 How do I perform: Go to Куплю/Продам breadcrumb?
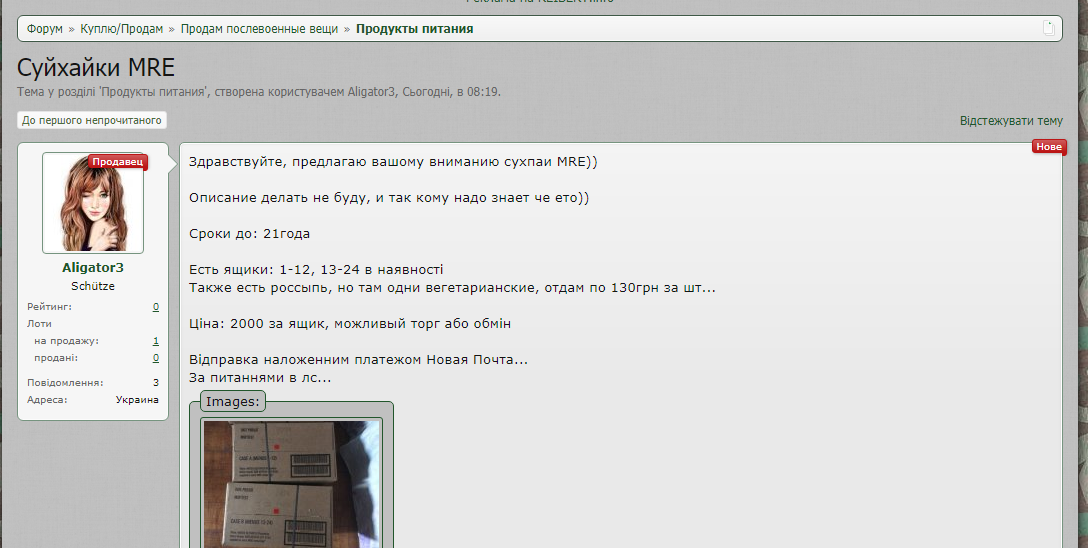(121, 28)
